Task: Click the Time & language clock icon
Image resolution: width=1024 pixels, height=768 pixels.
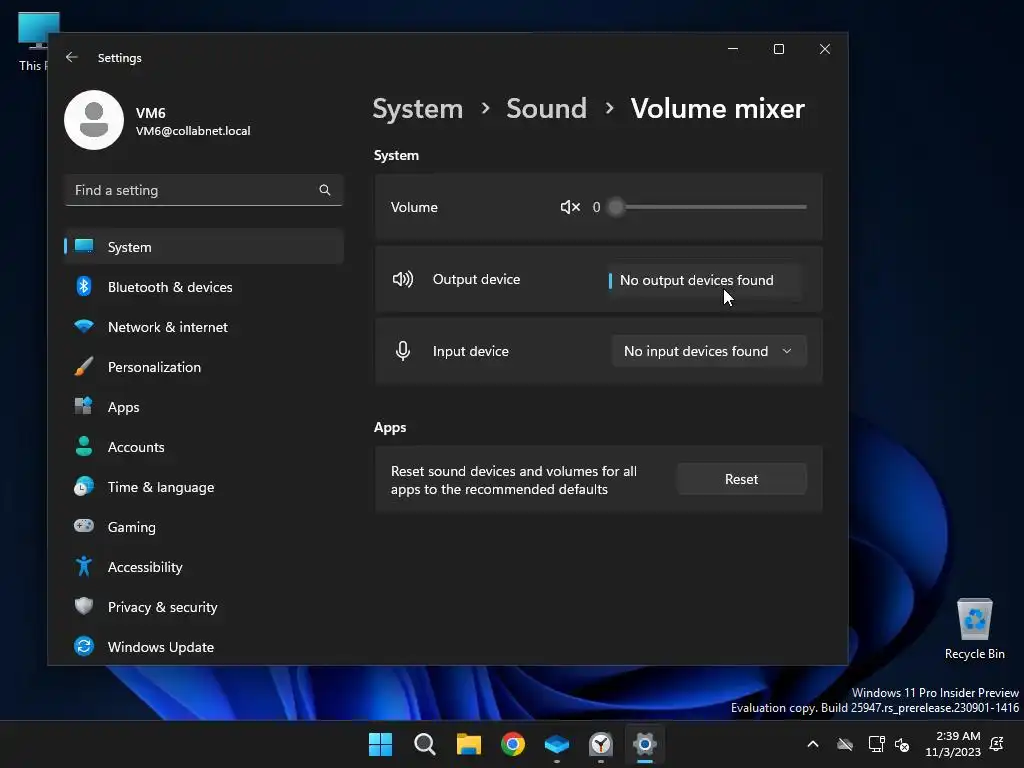Action: click(x=84, y=487)
